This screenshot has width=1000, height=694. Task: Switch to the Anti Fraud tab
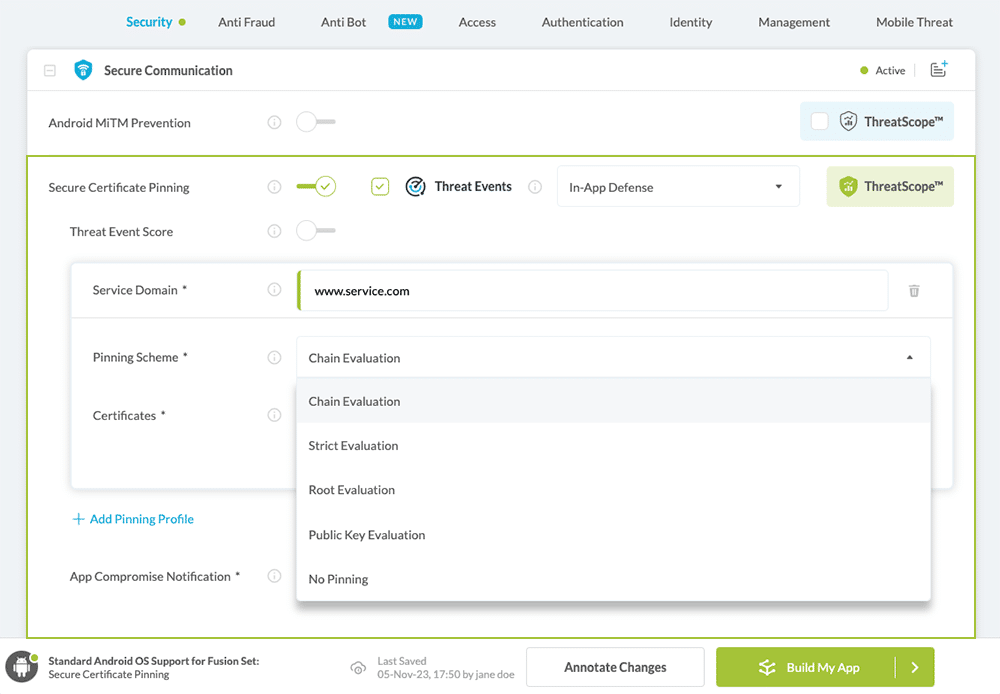tap(246, 22)
